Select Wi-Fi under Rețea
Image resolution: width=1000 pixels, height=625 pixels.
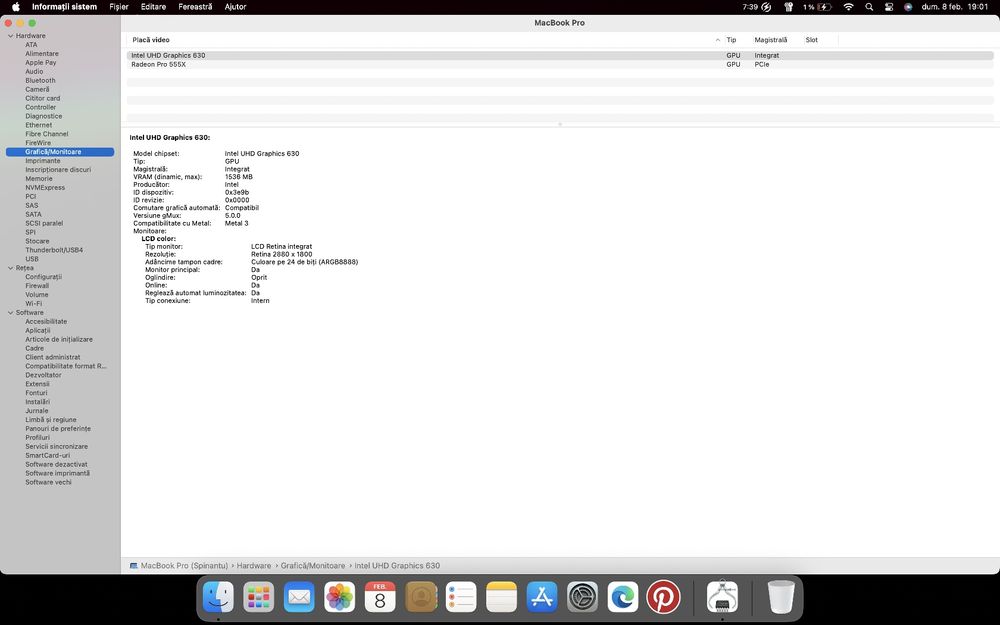[x=33, y=304]
